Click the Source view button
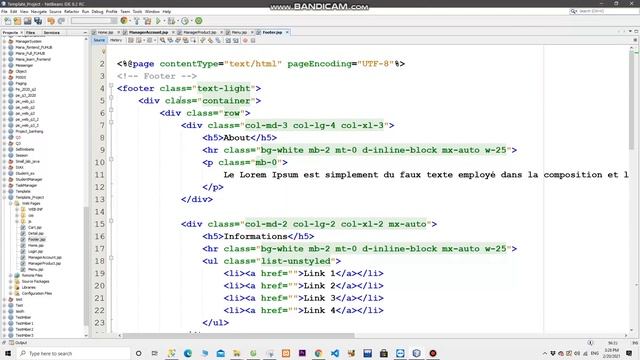640x360 pixels. click(x=99, y=40)
